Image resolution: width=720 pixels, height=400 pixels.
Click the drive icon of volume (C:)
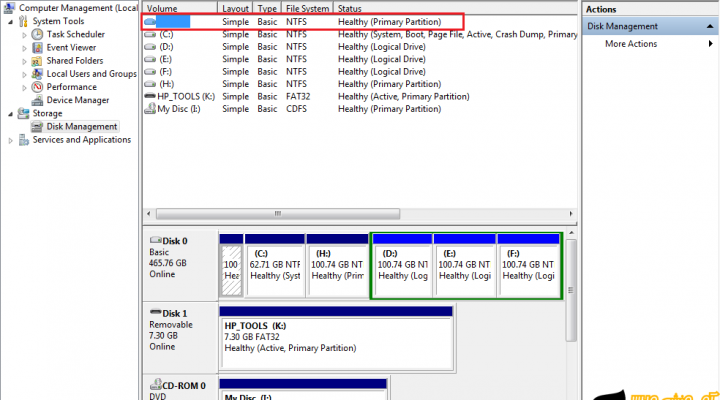pyautogui.click(x=150, y=34)
